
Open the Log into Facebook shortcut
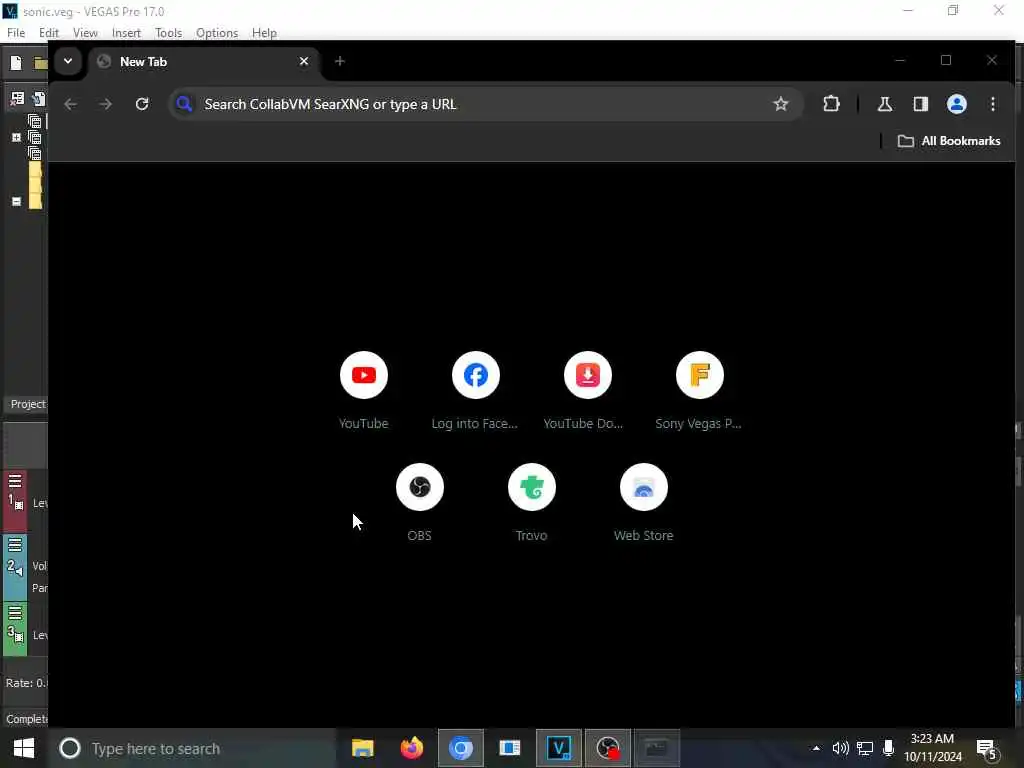pyautogui.click(x=475, y=391)
